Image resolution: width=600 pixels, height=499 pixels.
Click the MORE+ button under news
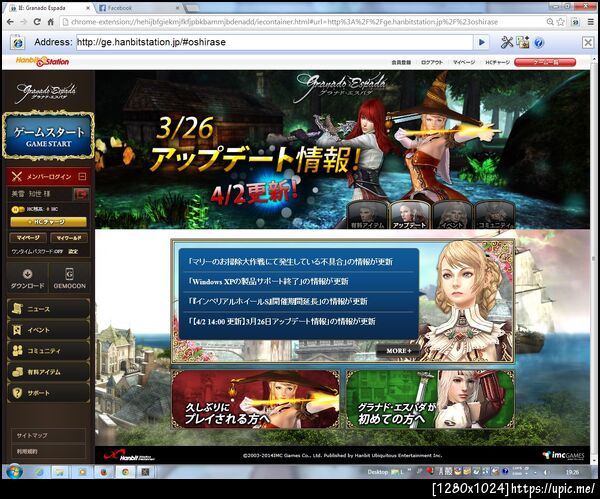398,351
